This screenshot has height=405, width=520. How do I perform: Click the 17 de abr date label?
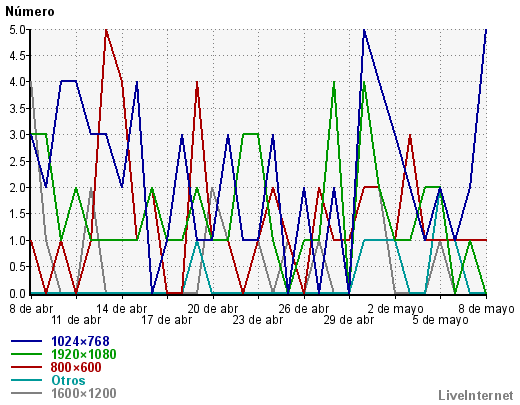[167, 320]
